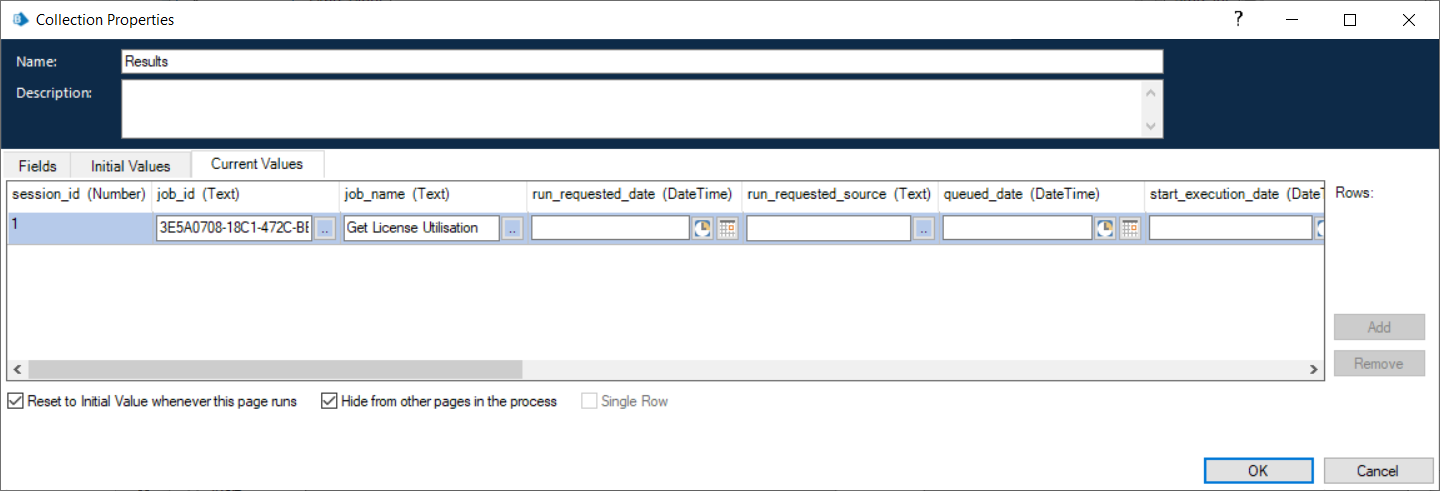Click the job_name (Text) column header

click(x=433, y=194)
